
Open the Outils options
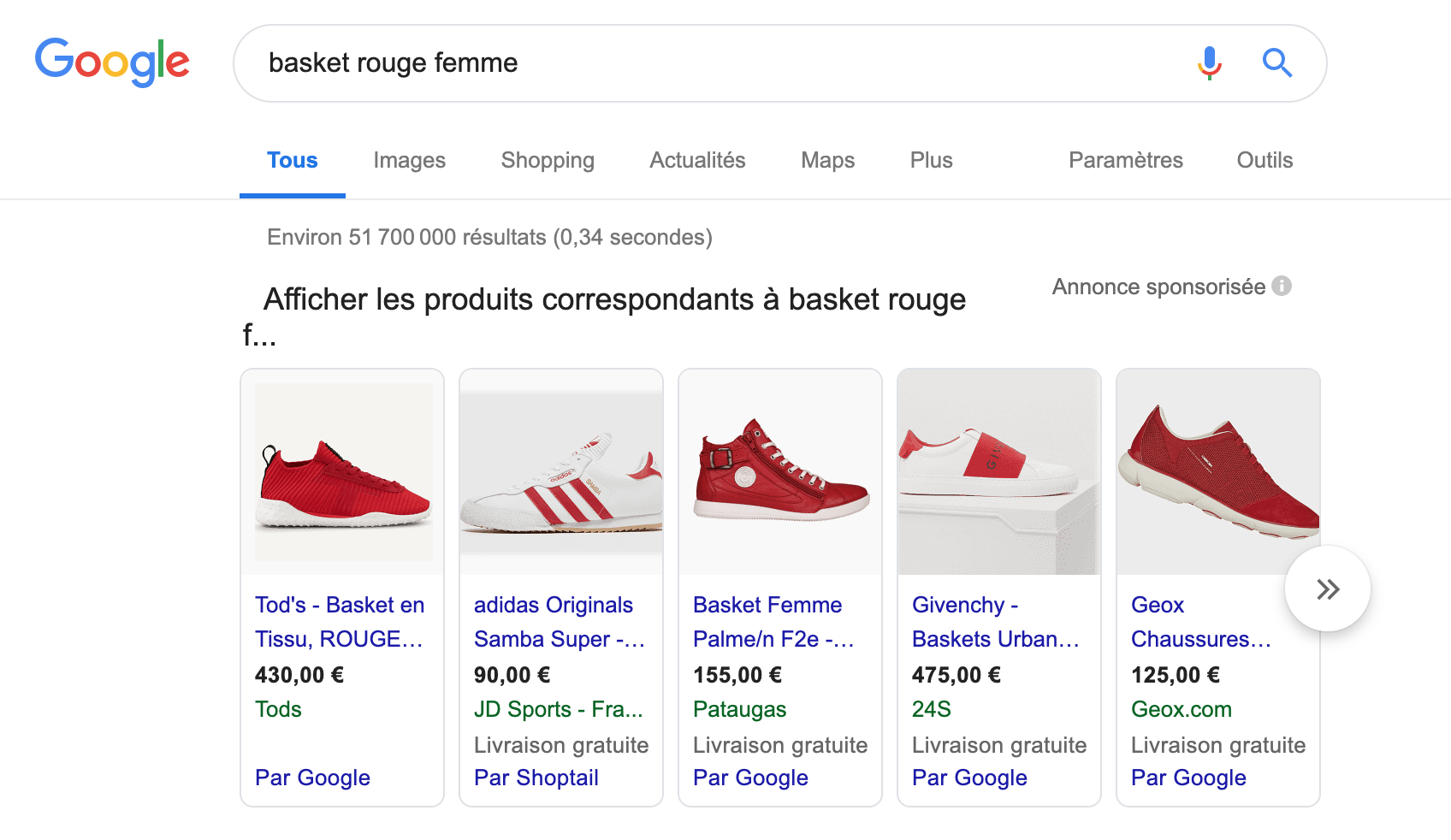click(x=1264, y=160)
